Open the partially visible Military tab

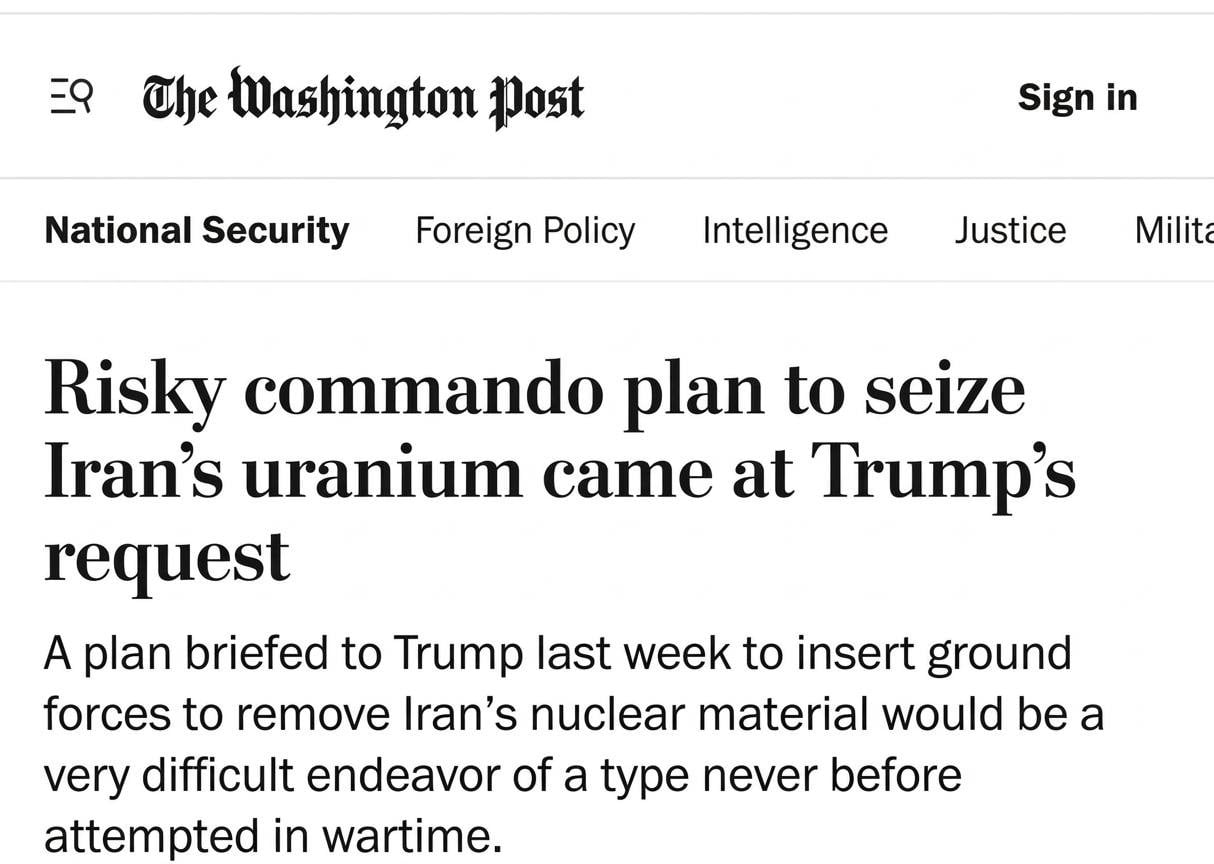[1174, 231]
